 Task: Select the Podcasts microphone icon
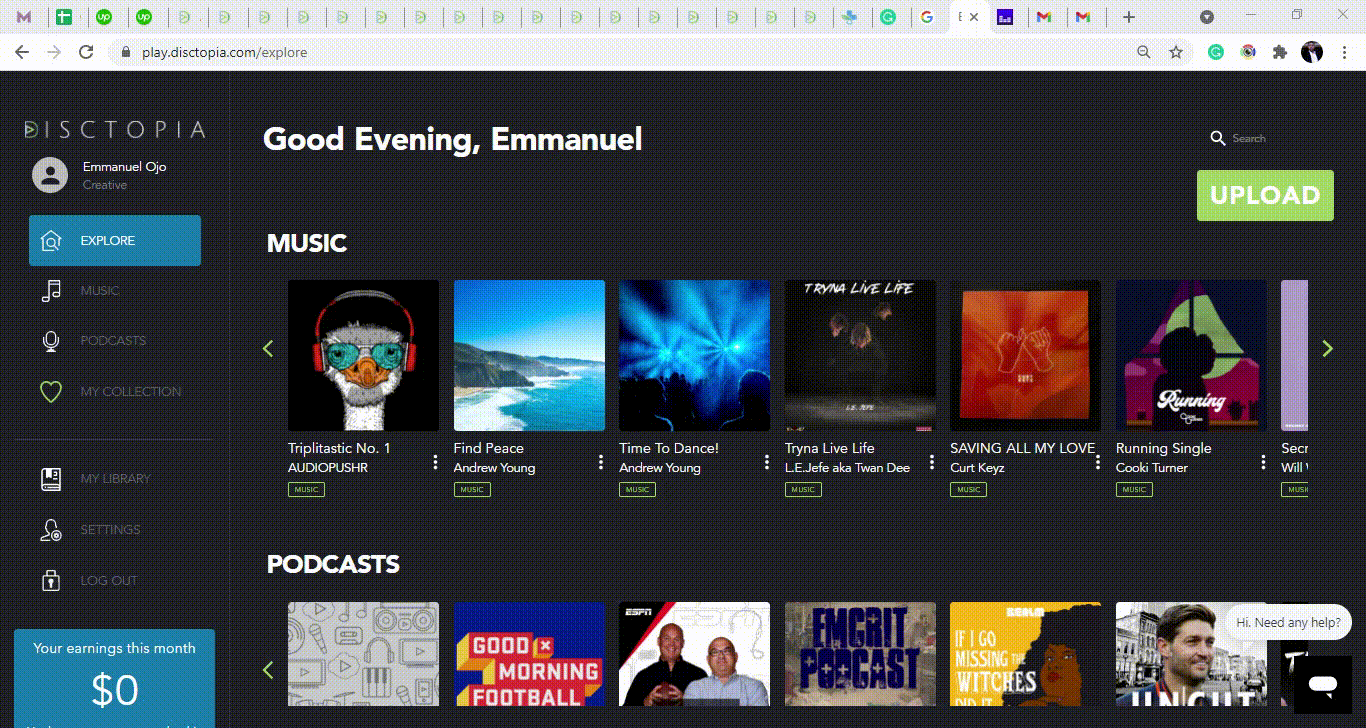pyautogui.click(x=51, y=341)
